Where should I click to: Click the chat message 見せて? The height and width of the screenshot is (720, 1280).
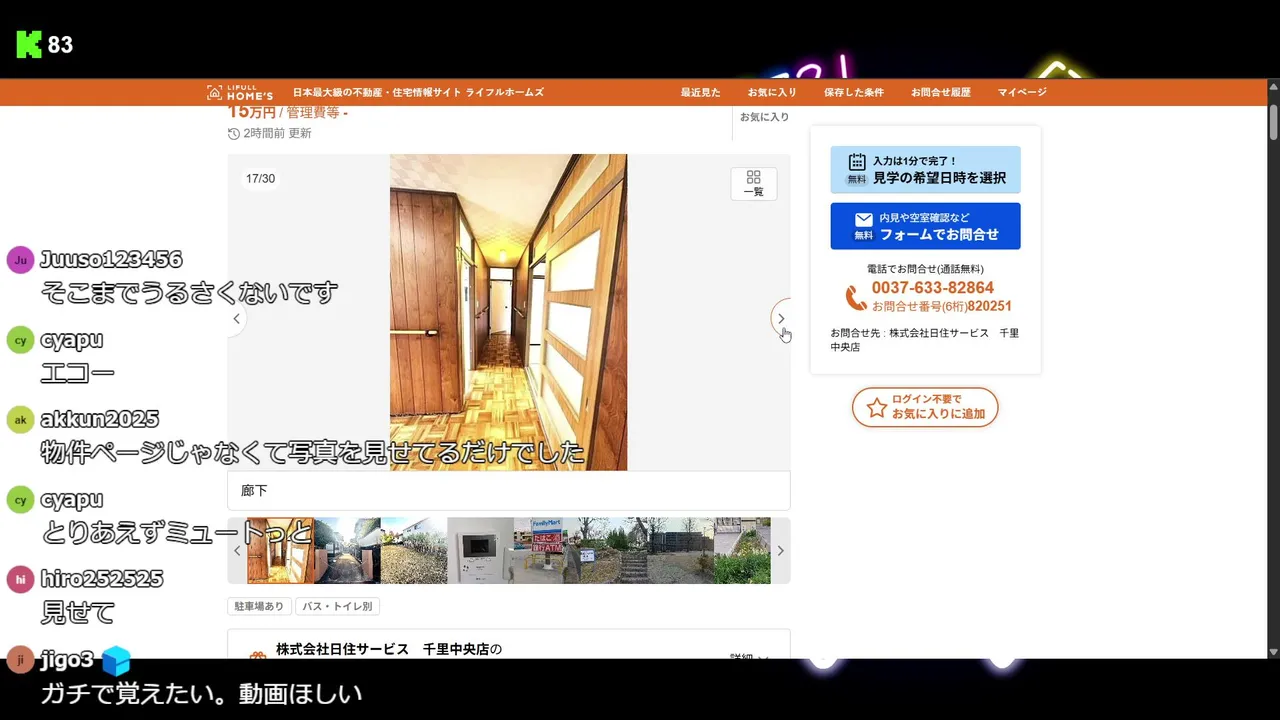tap(77, 612)
